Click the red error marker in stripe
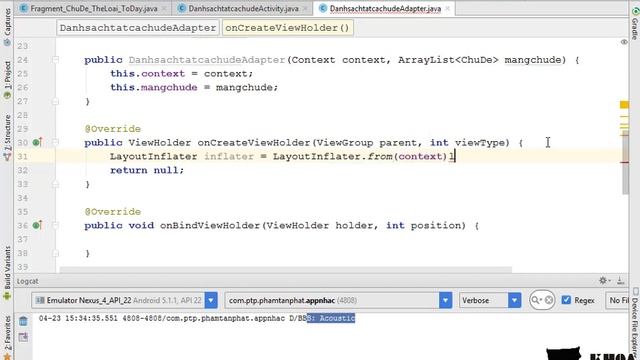Screen dimensions: 640x360 [624, 162]
